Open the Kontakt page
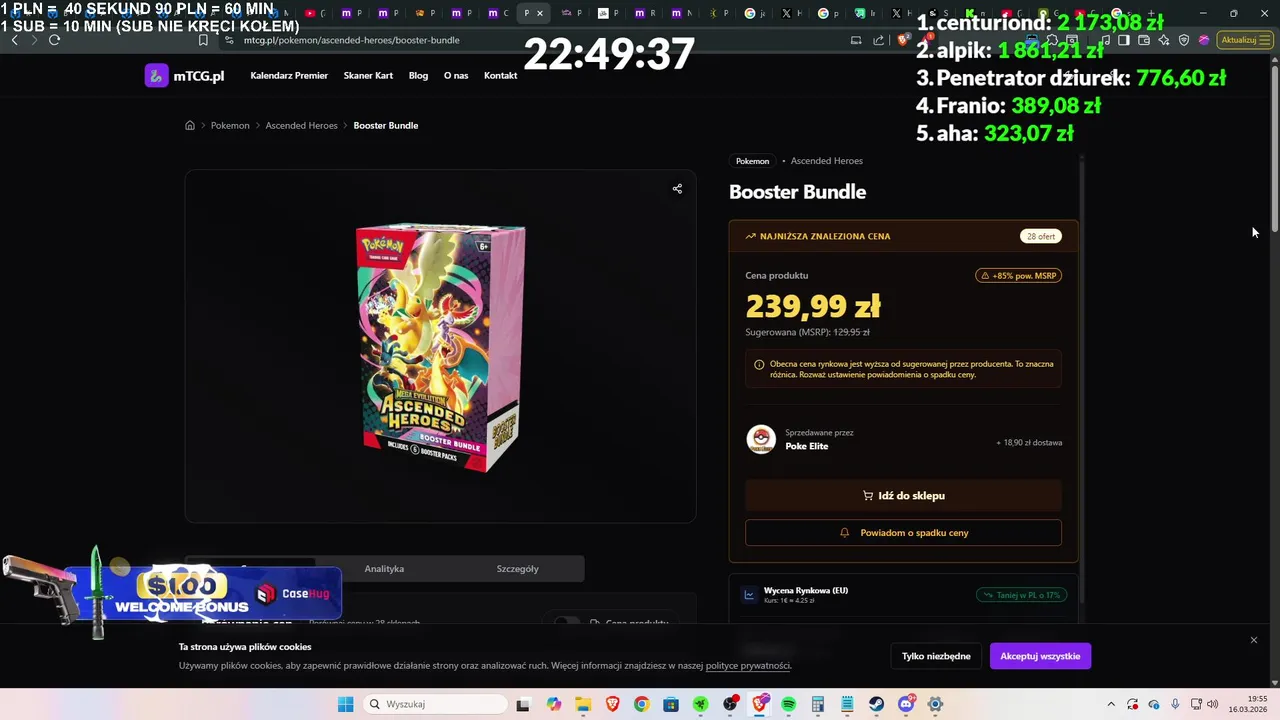The image size is (1280, 720). coord(500,76)
